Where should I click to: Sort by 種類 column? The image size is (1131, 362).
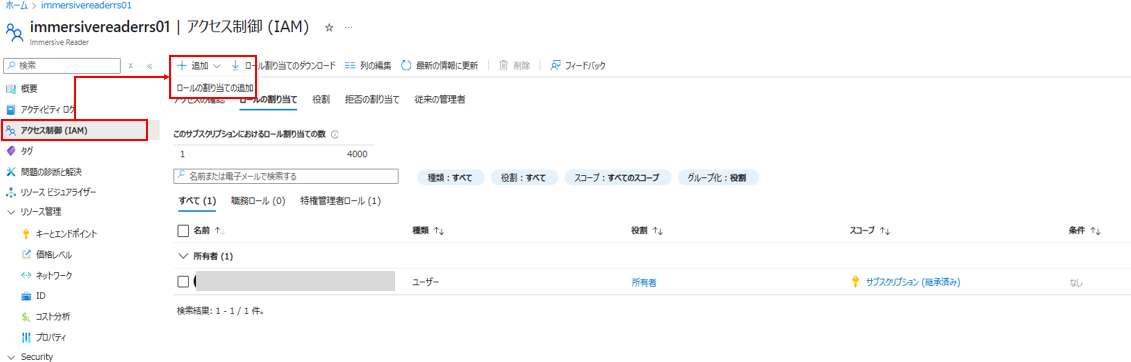pyautogui.click(x=428, y=231)
